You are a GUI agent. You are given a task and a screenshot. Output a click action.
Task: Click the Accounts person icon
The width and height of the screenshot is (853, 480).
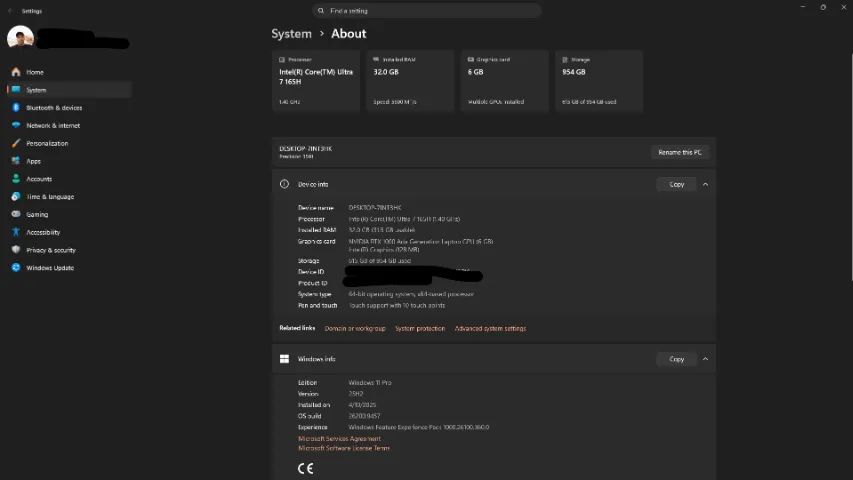click(x=16, y=179)
